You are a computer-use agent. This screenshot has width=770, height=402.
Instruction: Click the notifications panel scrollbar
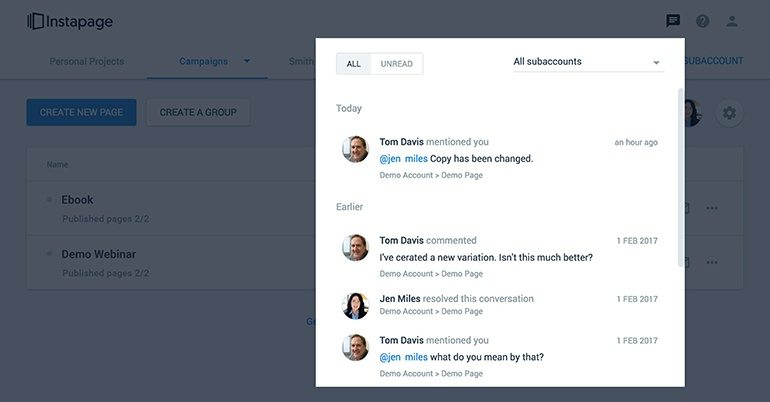(680, 178)
